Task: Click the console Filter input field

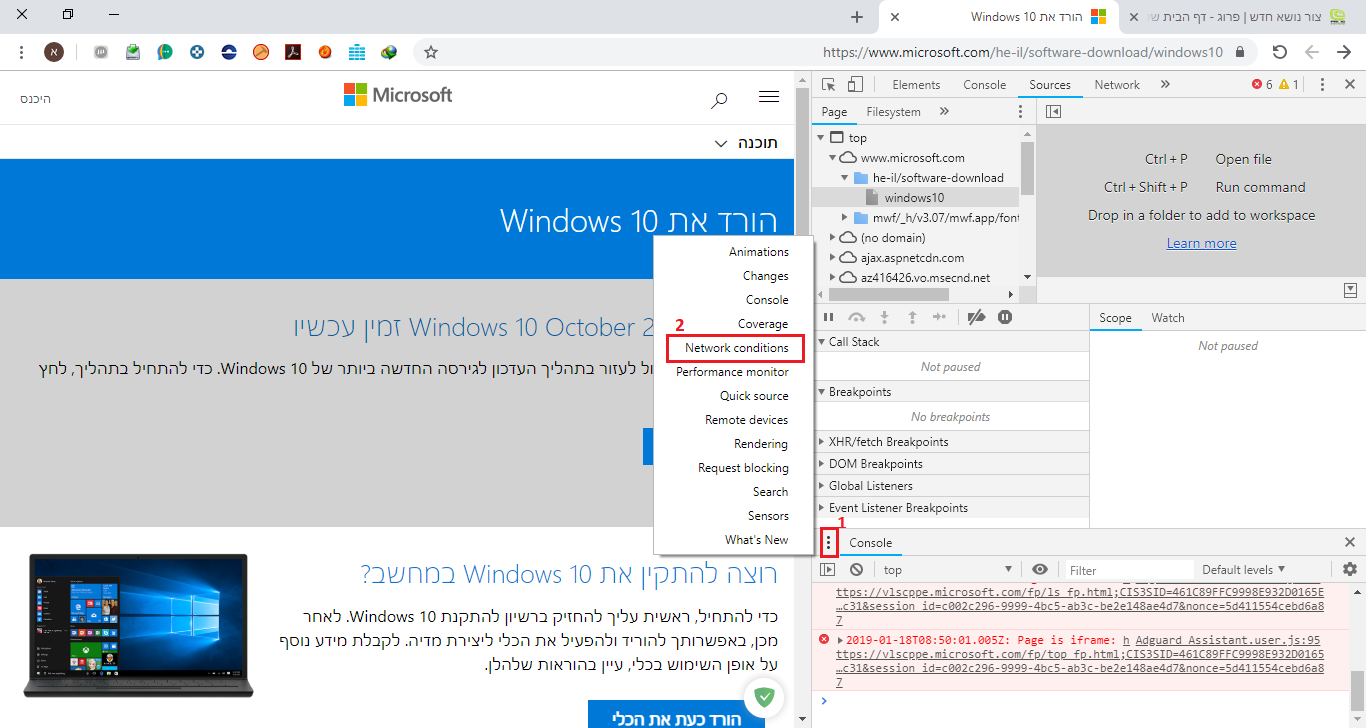Action: (1127, 570)
